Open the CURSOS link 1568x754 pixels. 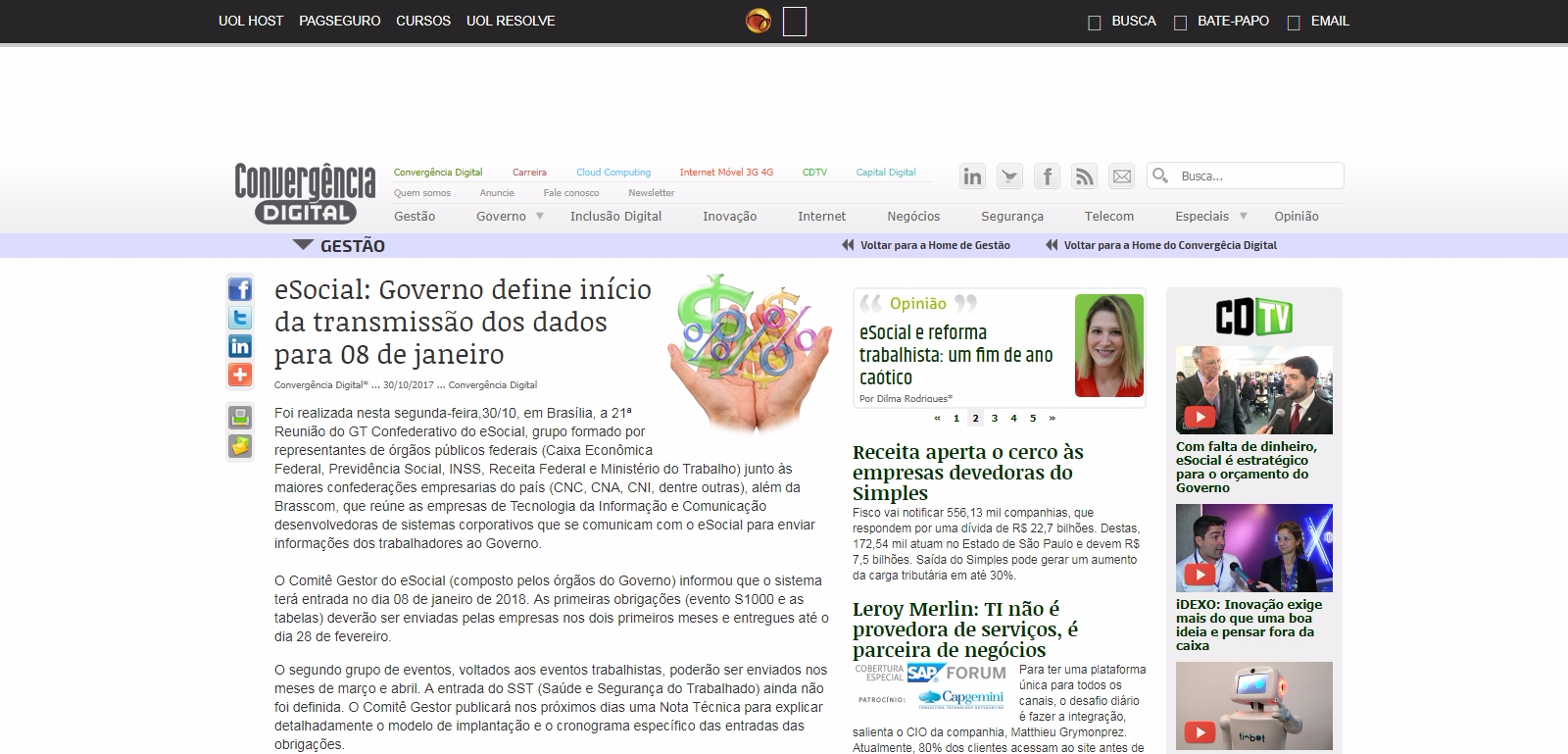pyautogui.click(x=423, y=21)
